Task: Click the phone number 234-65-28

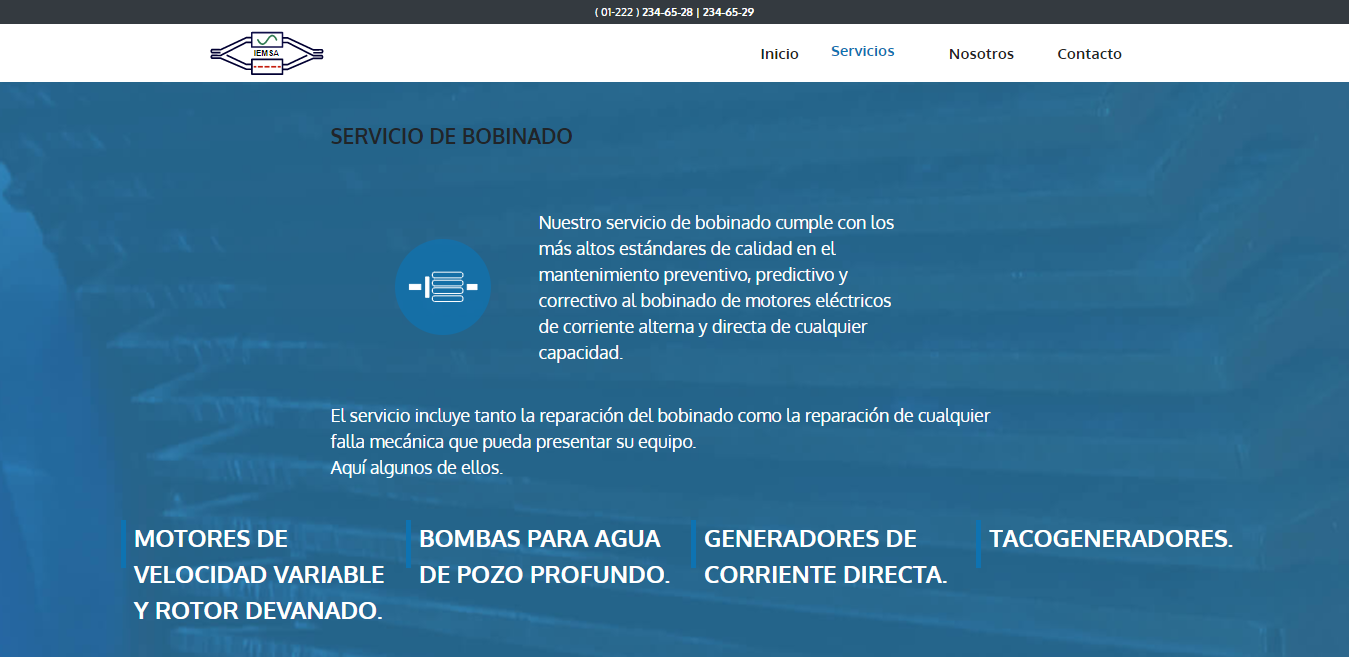Action: click(x=667, y=12)
